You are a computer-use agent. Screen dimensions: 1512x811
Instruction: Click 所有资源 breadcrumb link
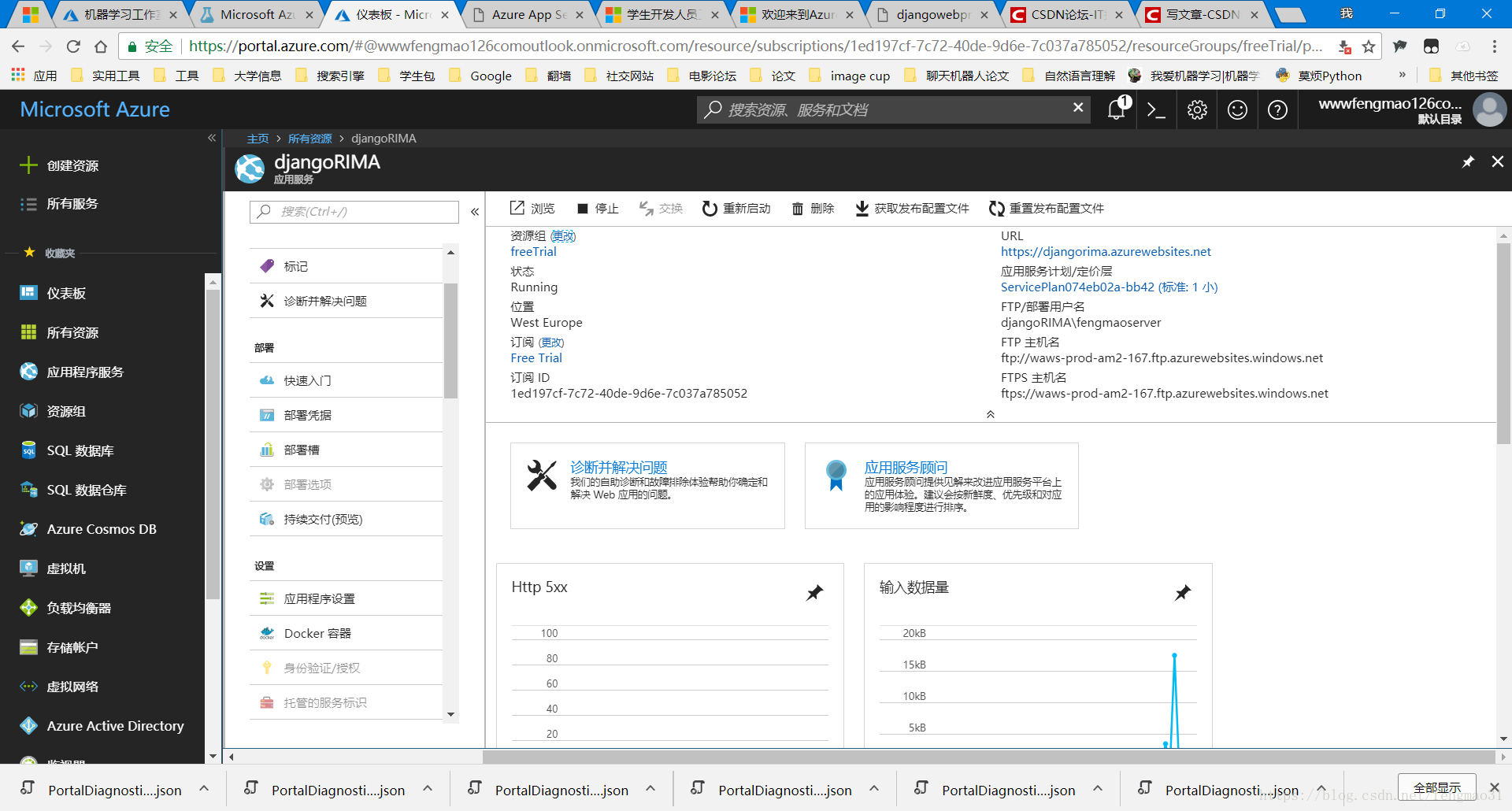309,139
